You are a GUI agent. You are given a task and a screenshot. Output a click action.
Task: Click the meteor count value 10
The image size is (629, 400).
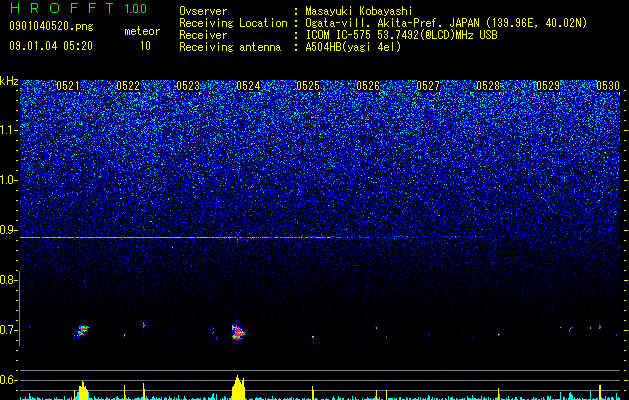tap(145, 46)
